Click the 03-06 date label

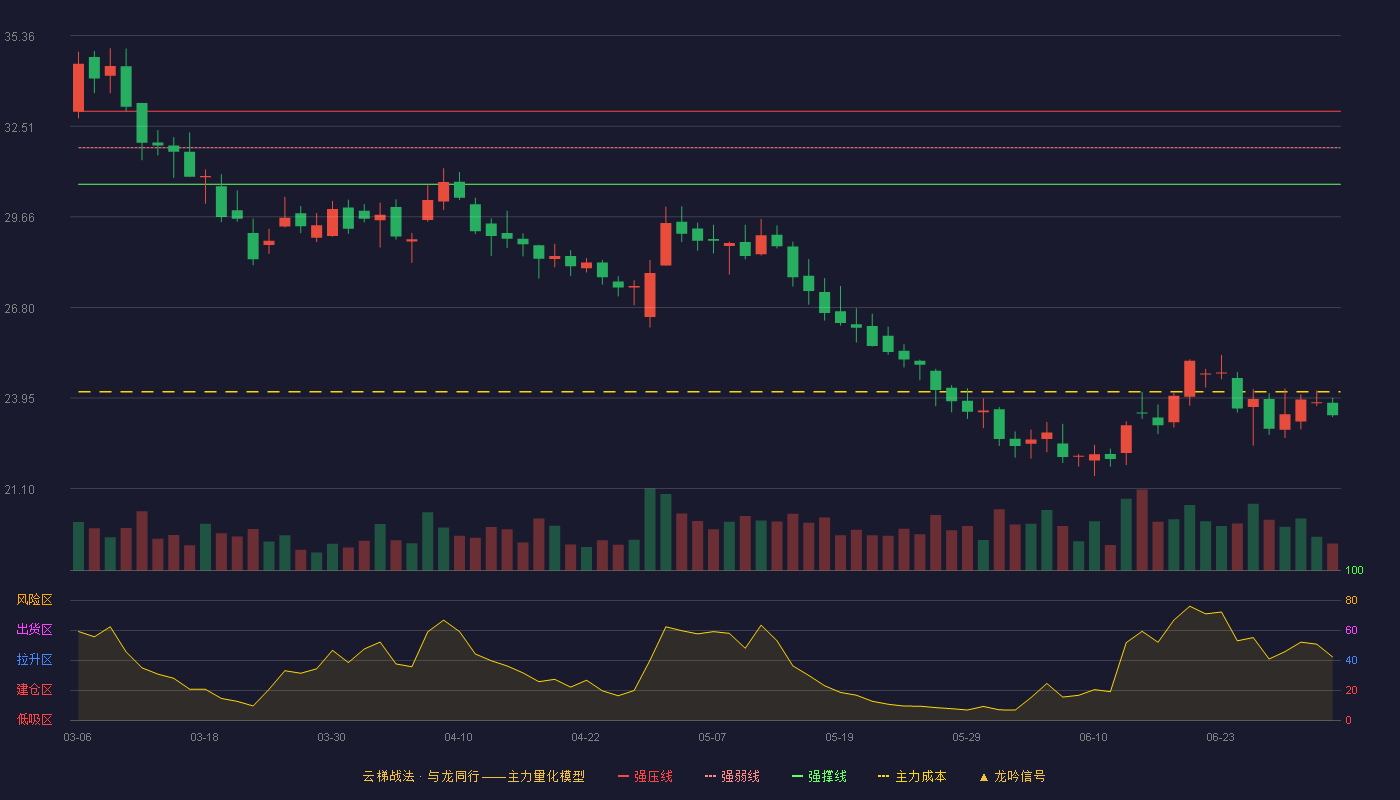77,737
